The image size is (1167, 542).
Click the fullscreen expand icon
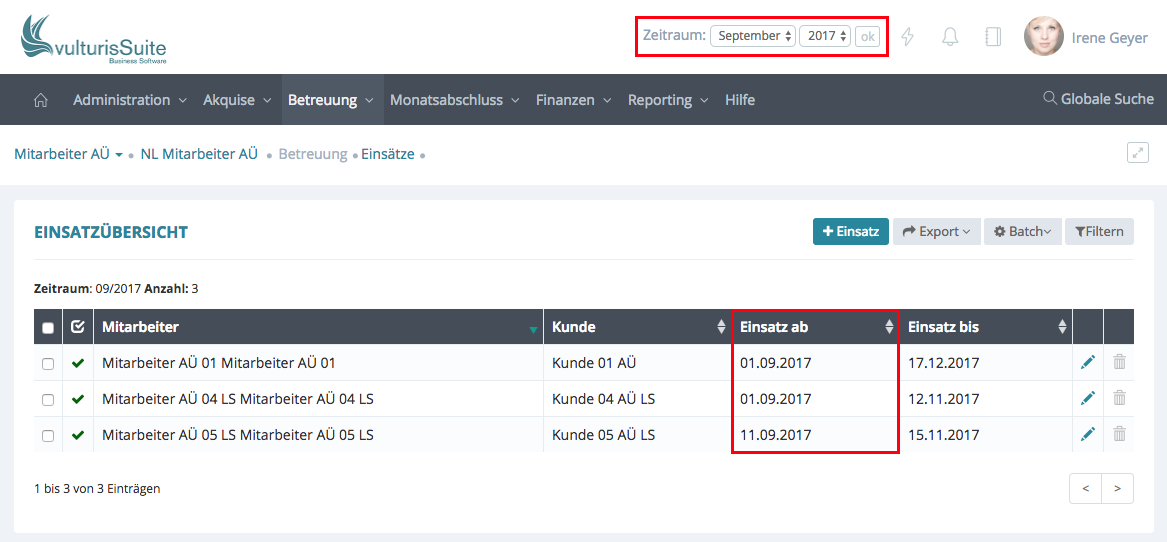(1137, 153)
